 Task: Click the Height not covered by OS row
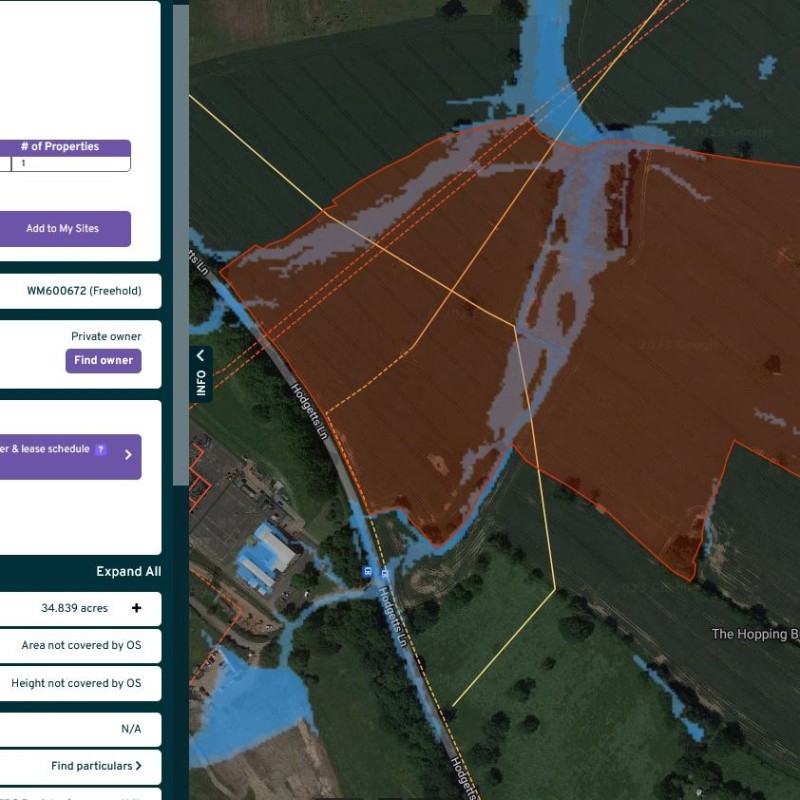(76, 683)
